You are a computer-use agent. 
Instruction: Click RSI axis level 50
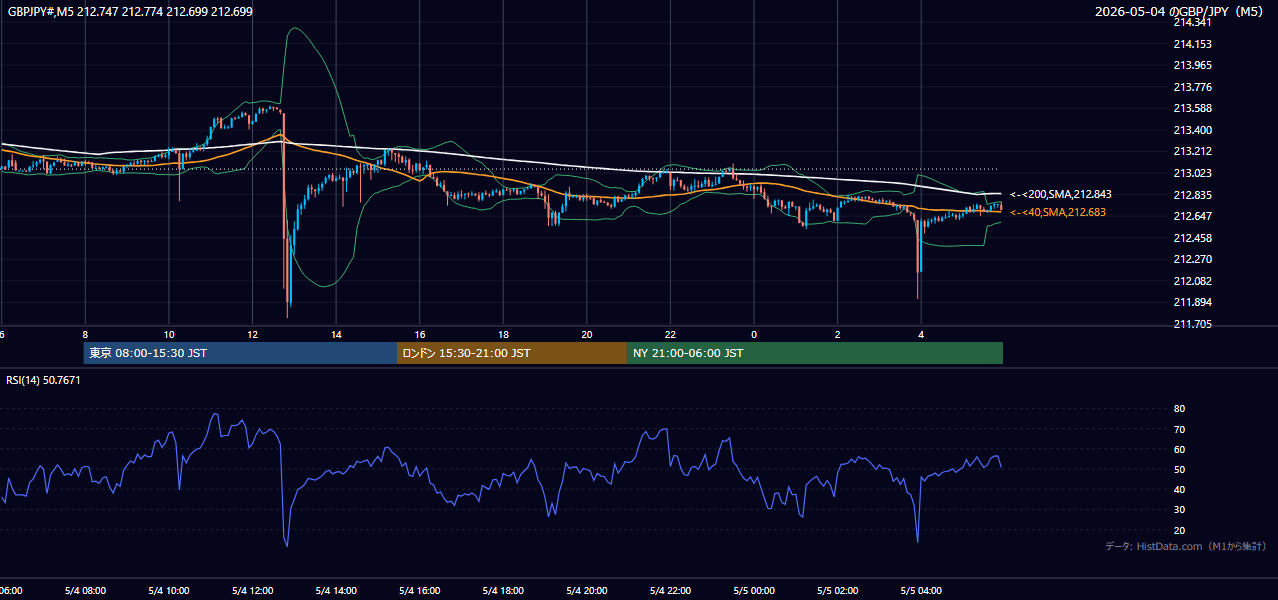[x=1179, y=469]
